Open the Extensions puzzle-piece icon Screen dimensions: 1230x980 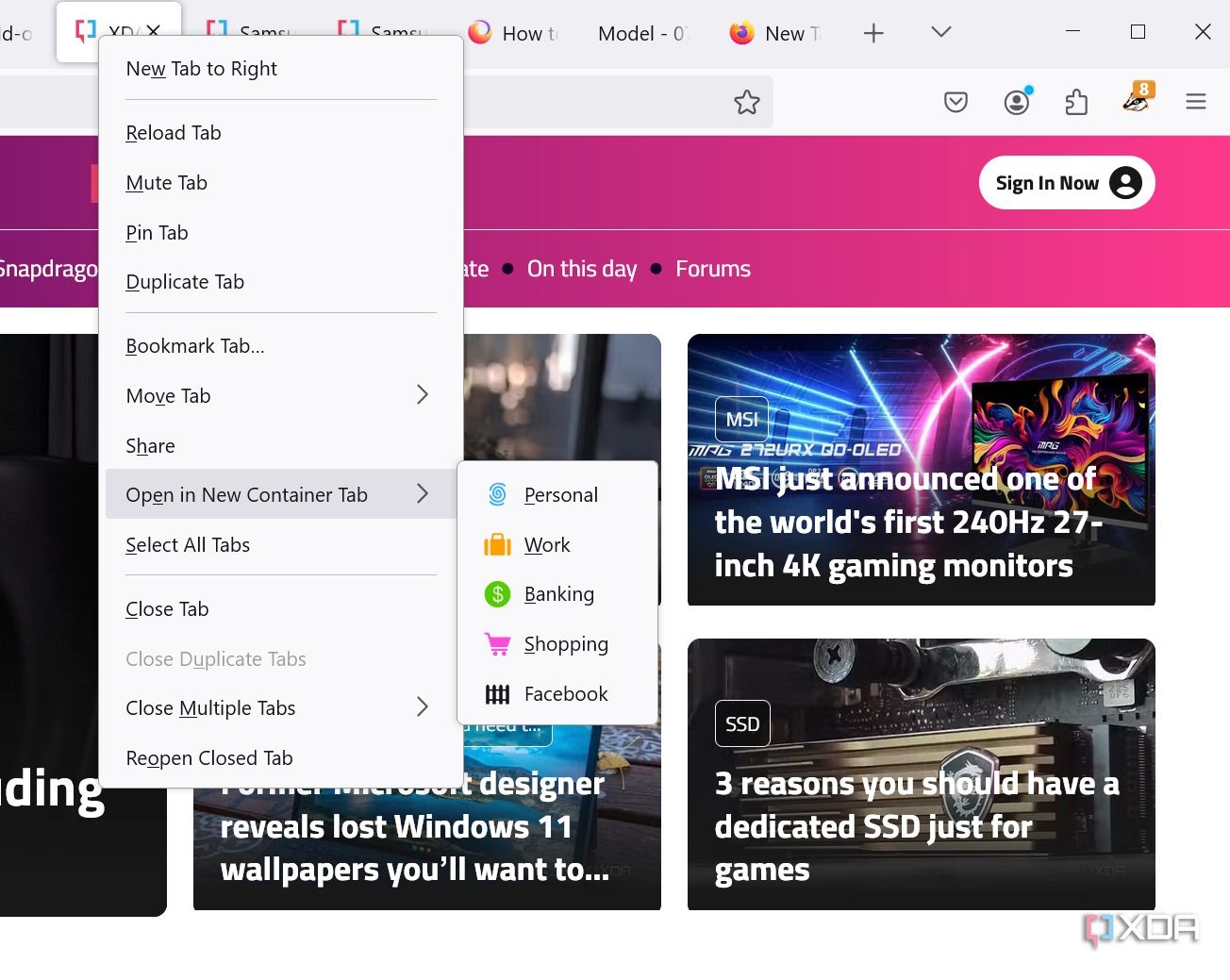pyautogui.click(x=1076, y=102)
